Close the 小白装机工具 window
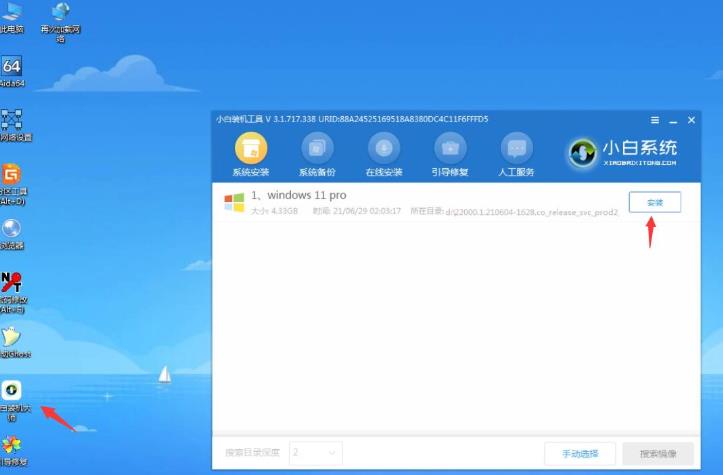723x475 pixels. 691,120
